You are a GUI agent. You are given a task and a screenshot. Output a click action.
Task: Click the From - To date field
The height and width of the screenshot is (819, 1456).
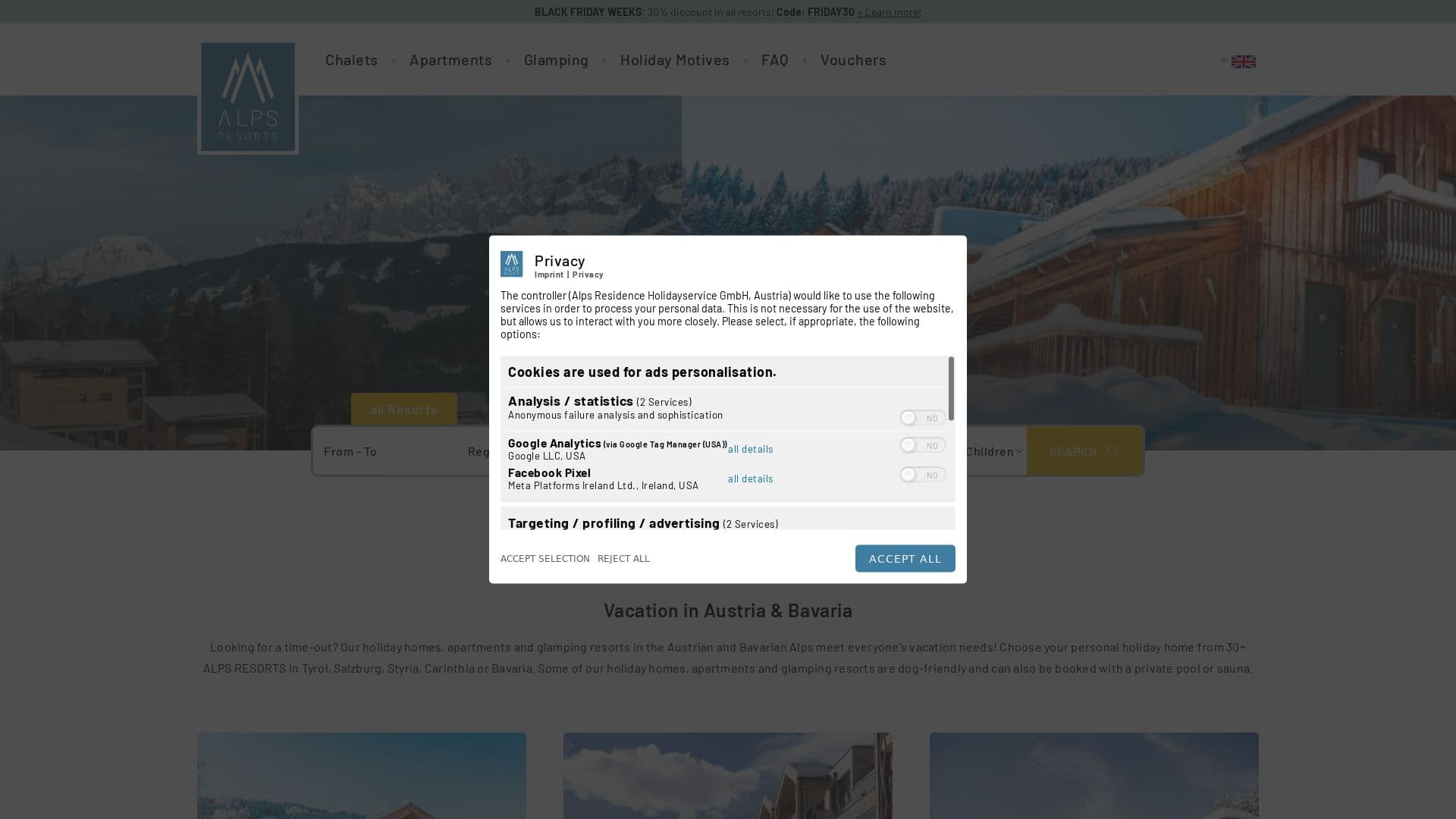(350, 451)
